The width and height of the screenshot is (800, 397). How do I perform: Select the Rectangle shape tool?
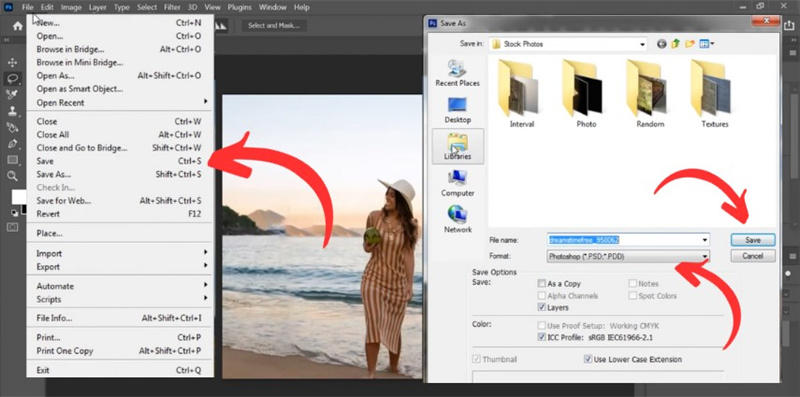tap(12, 160)
